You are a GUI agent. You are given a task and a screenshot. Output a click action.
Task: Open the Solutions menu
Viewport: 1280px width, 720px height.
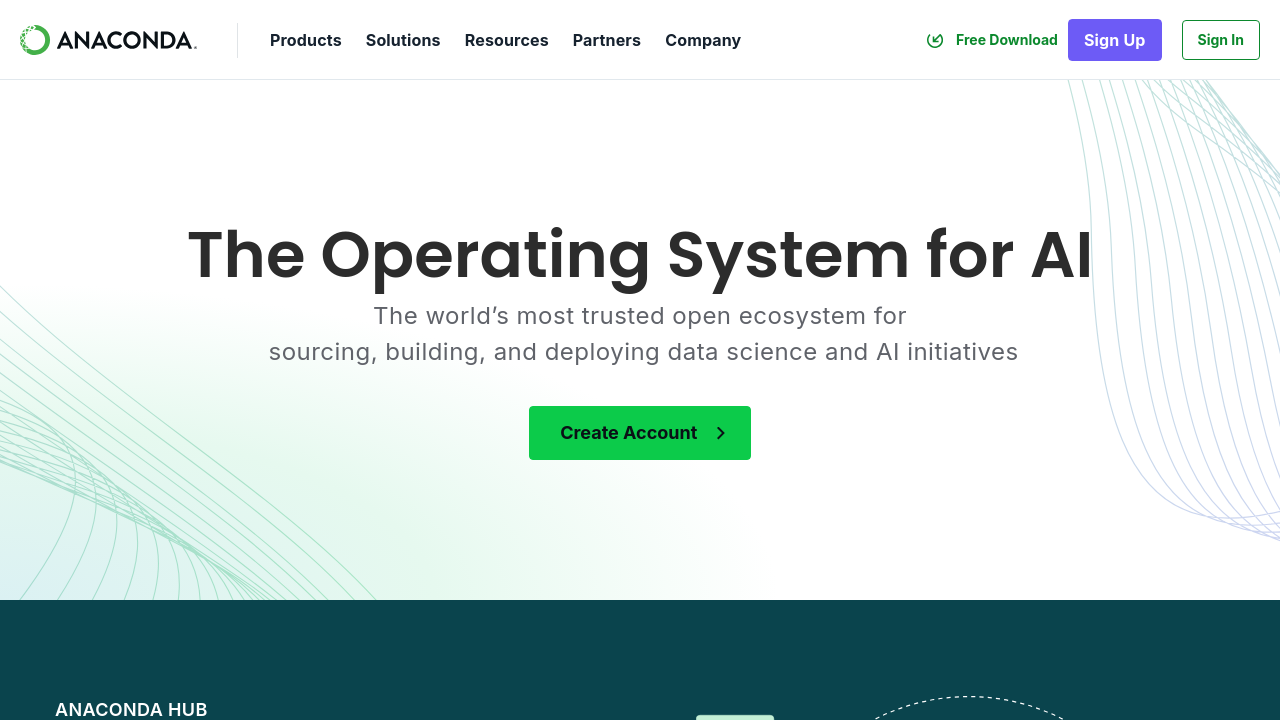[x=403, y=40]
